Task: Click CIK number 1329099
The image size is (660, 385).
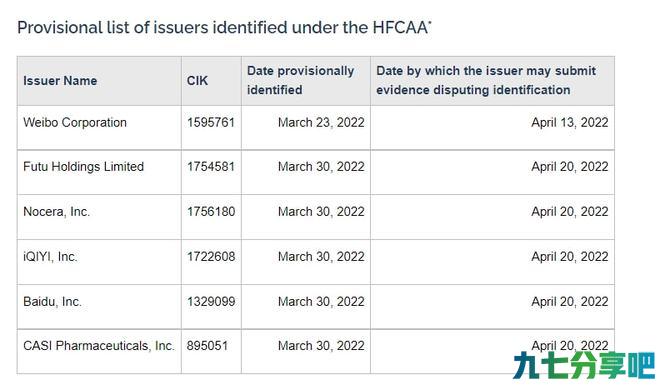Action: [211, 301]
